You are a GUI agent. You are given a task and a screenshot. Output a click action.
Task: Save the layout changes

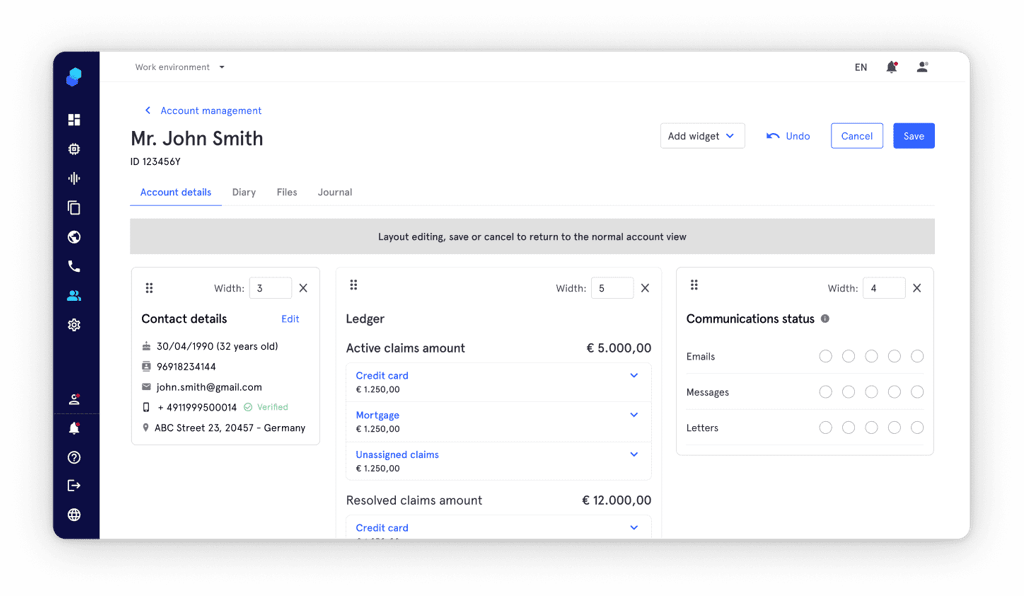(x=914, y=136)
